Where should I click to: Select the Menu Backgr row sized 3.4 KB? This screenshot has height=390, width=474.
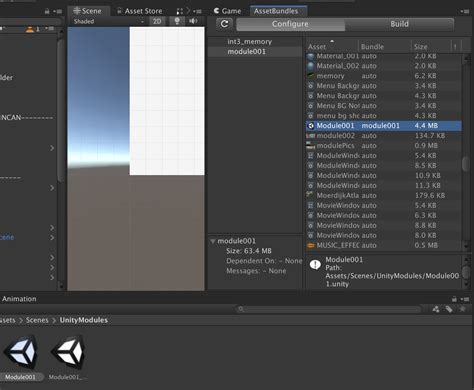[384, 86]
